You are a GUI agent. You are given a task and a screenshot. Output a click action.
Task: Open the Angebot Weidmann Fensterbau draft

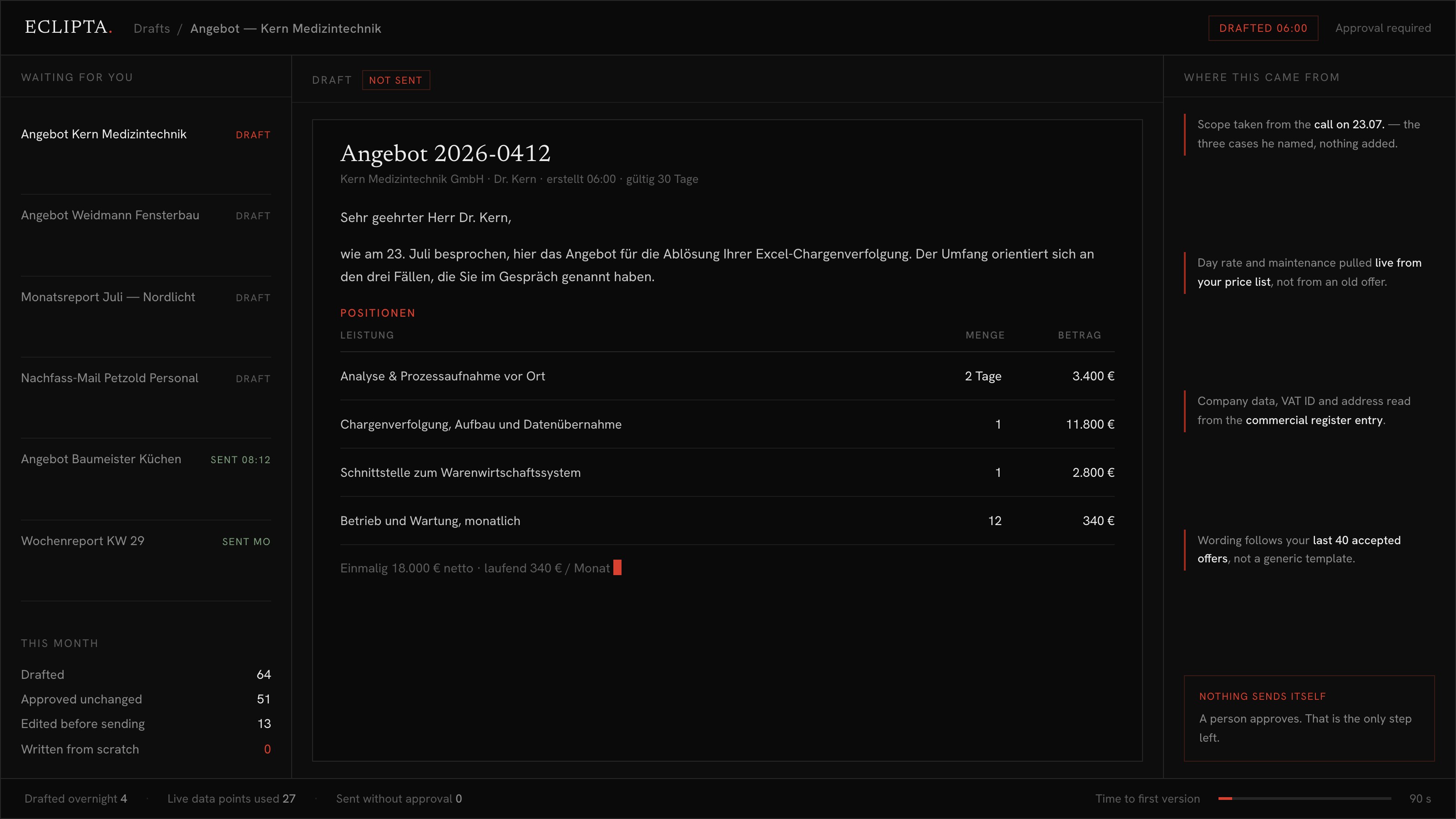pos(146,235)
